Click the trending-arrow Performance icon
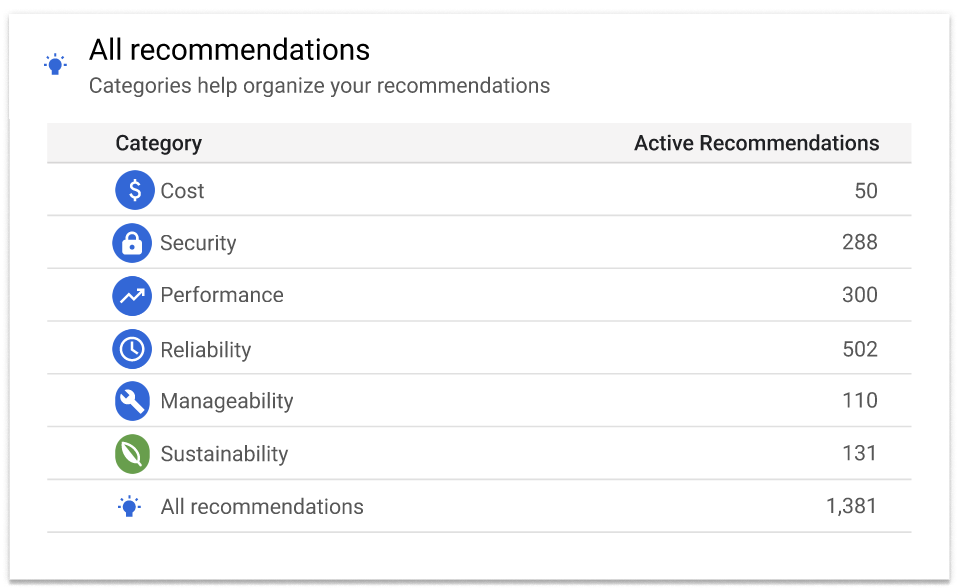 coord(132,295)
